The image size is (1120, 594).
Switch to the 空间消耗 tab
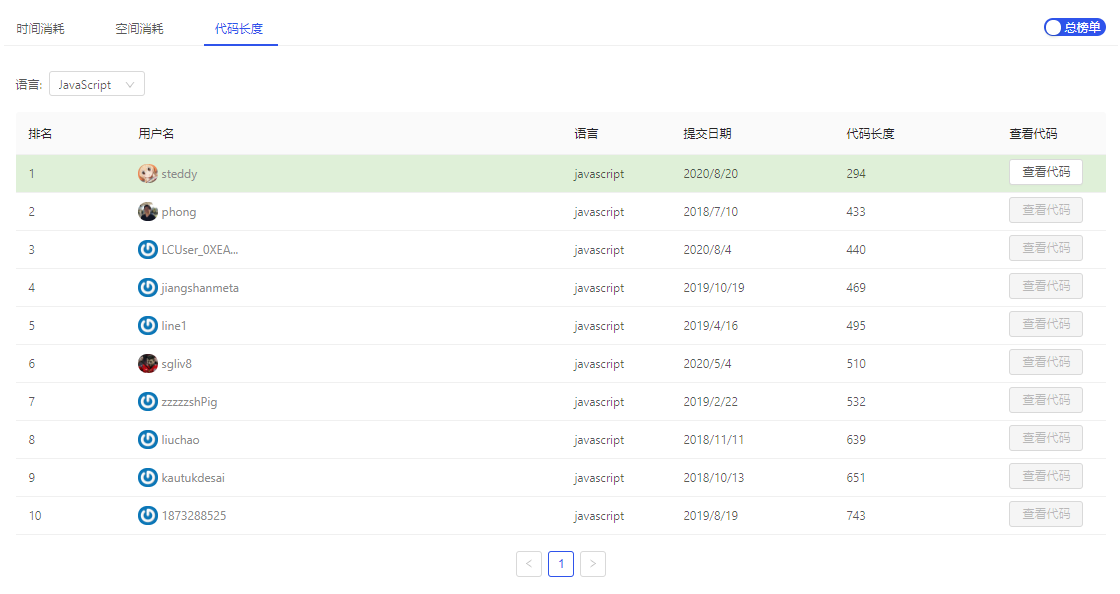pos(138,29)
